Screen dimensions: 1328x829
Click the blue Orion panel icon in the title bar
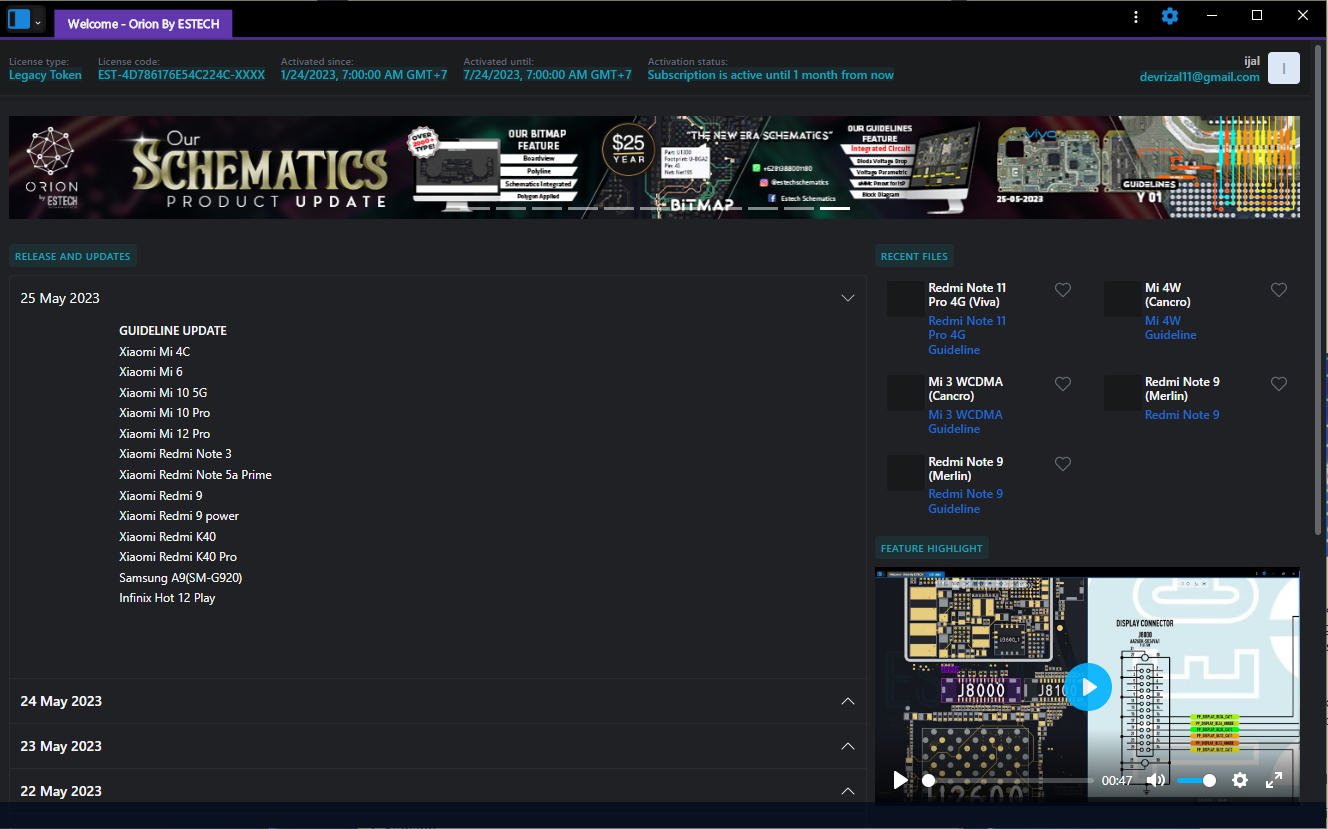coord(18,19)
